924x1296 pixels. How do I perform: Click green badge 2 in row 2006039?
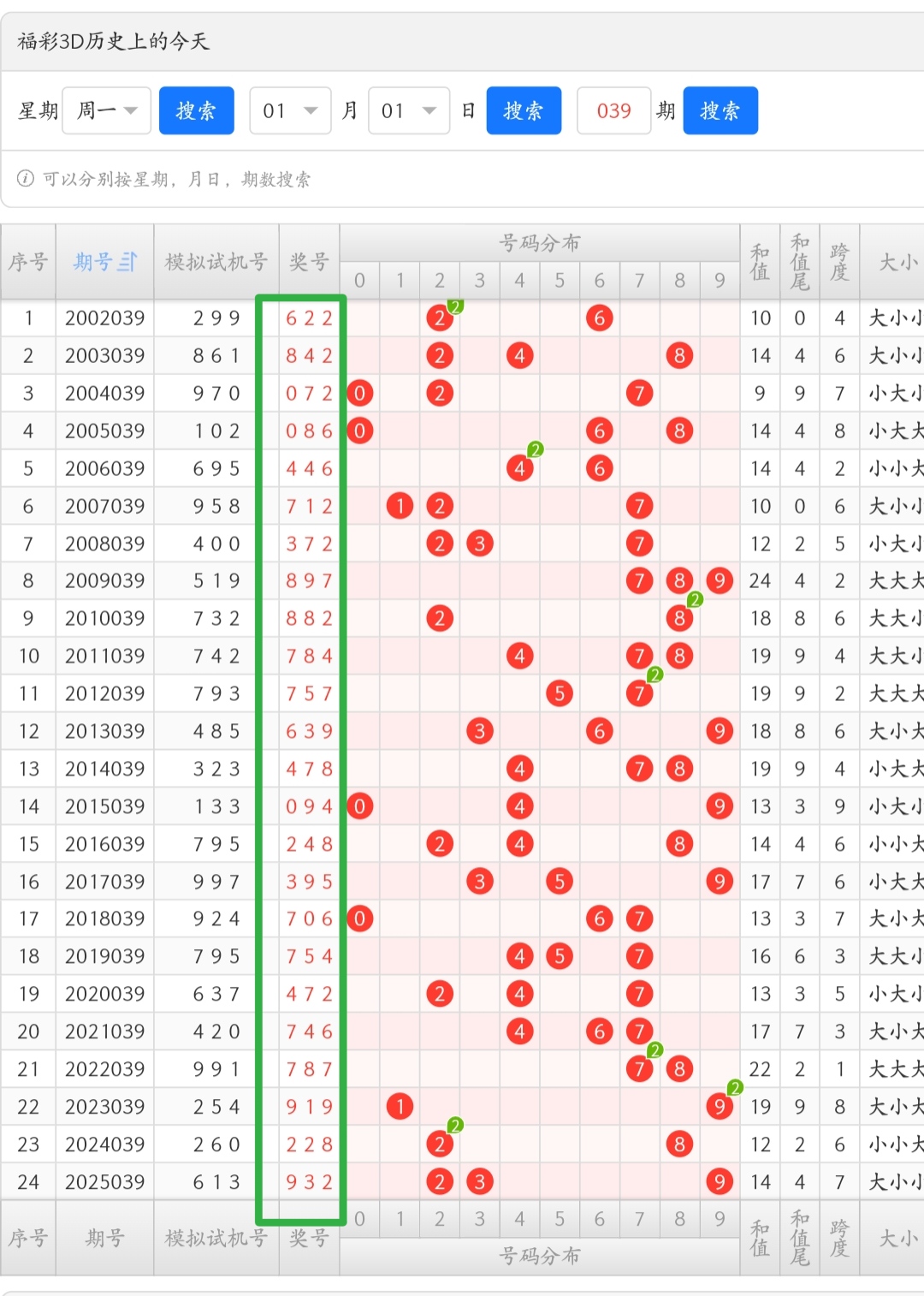tap(536, 449)
